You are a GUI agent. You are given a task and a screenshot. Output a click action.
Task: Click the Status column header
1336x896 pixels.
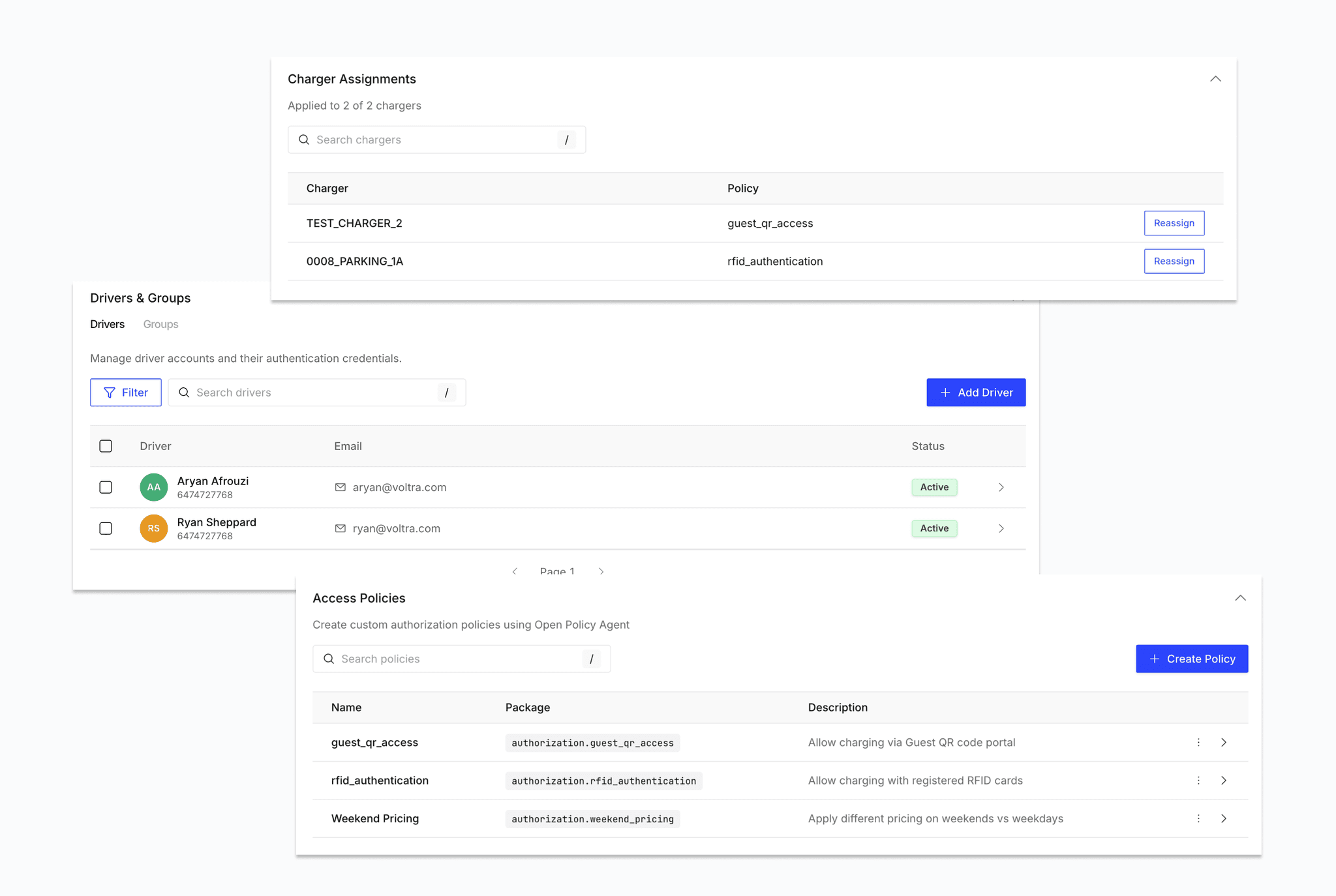point(928,446)
